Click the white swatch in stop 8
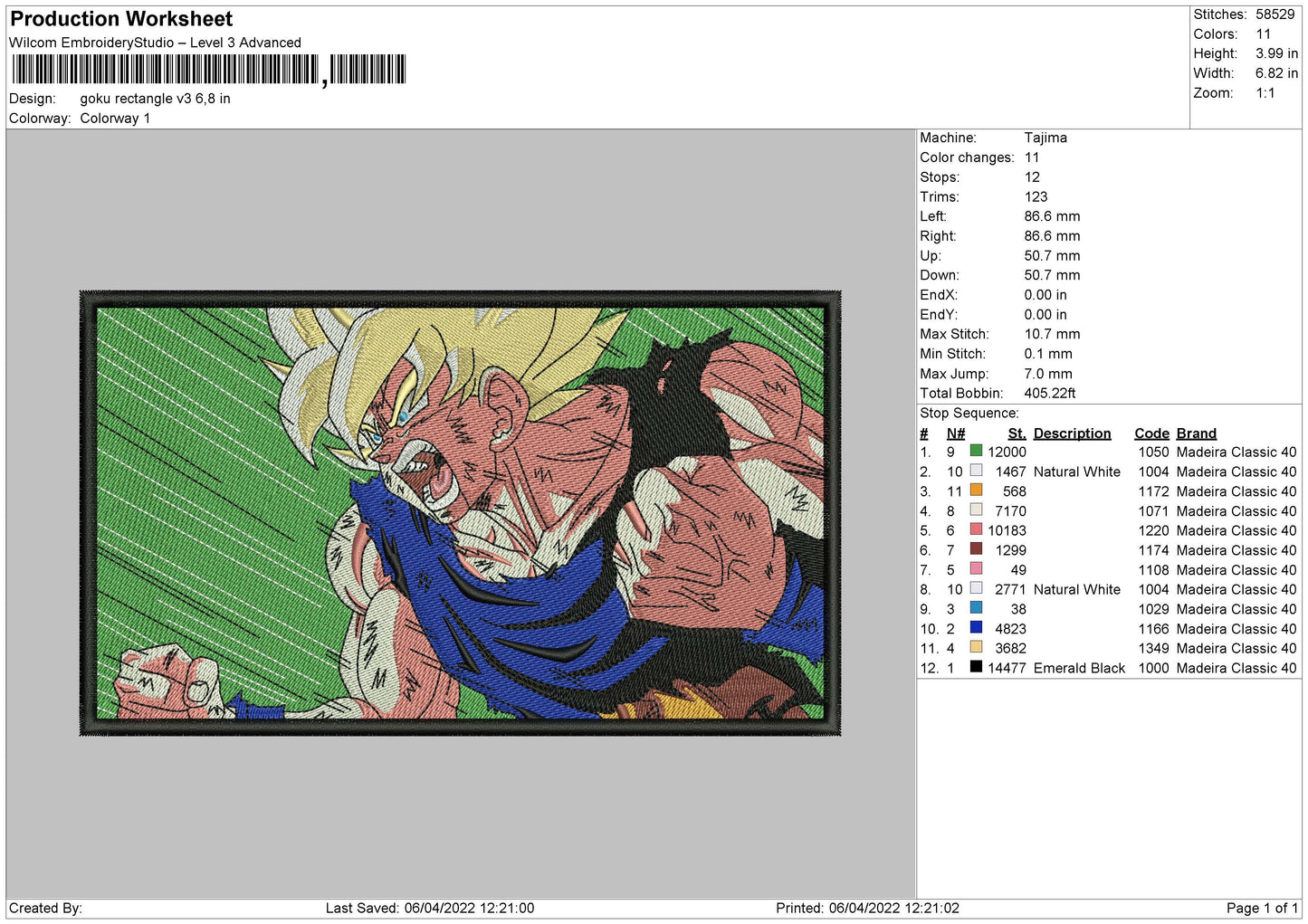This screenshot has width=1308, height=924. click(x=976, y=588)
